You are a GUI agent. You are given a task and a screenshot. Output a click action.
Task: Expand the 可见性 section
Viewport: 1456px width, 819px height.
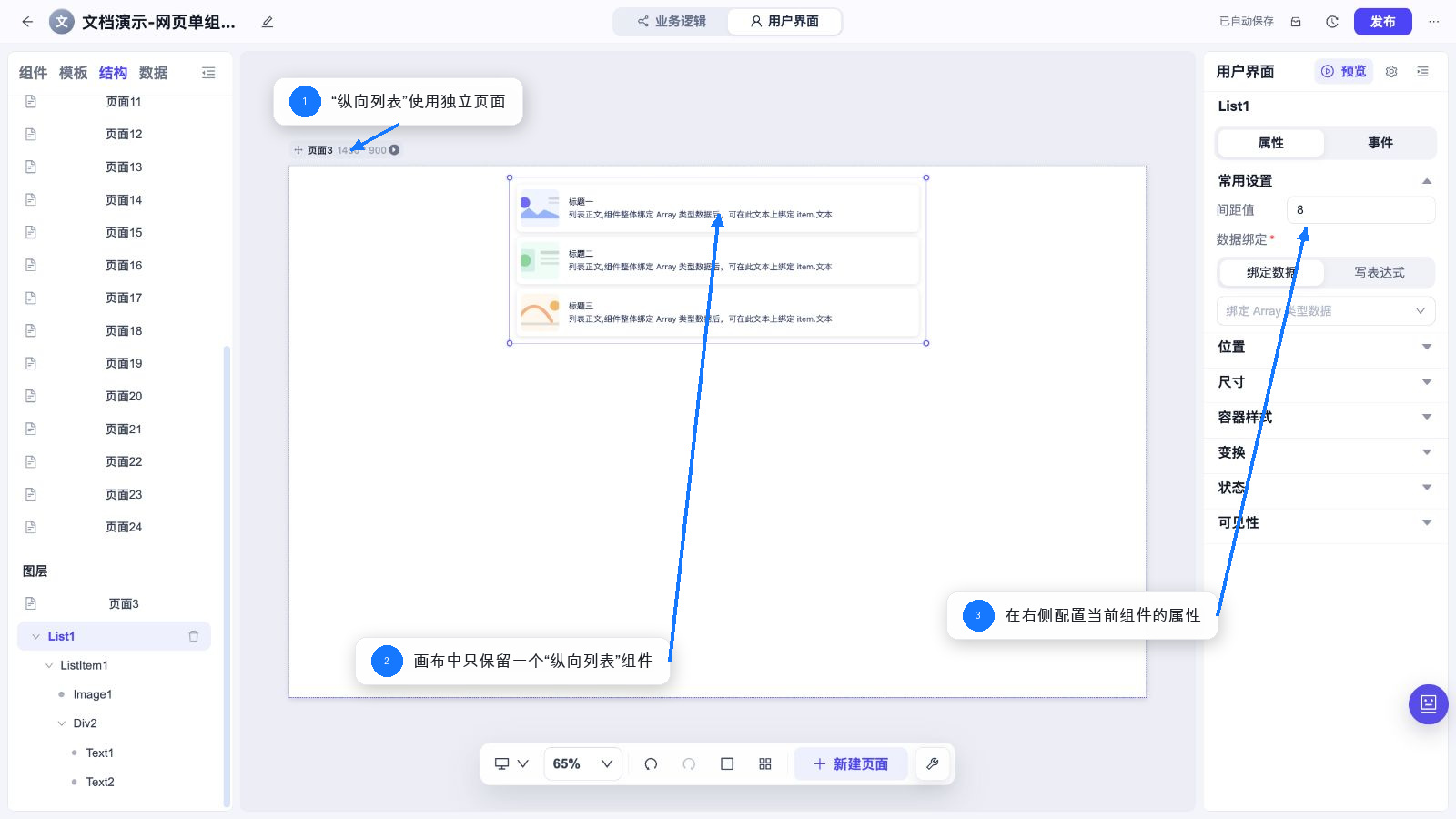point(1427,522)
